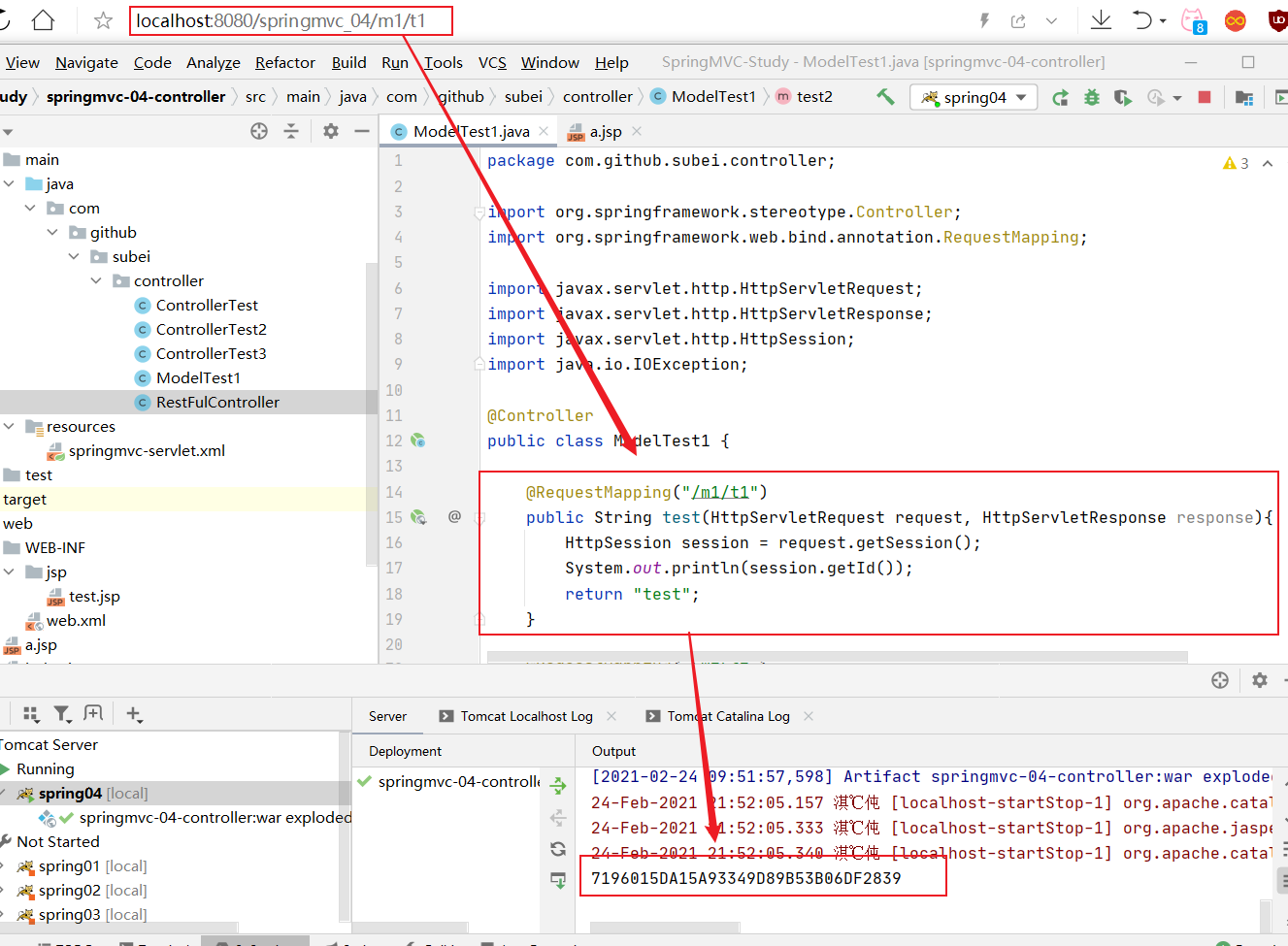Click the green Build project hammer icon

tap(885, 97)
